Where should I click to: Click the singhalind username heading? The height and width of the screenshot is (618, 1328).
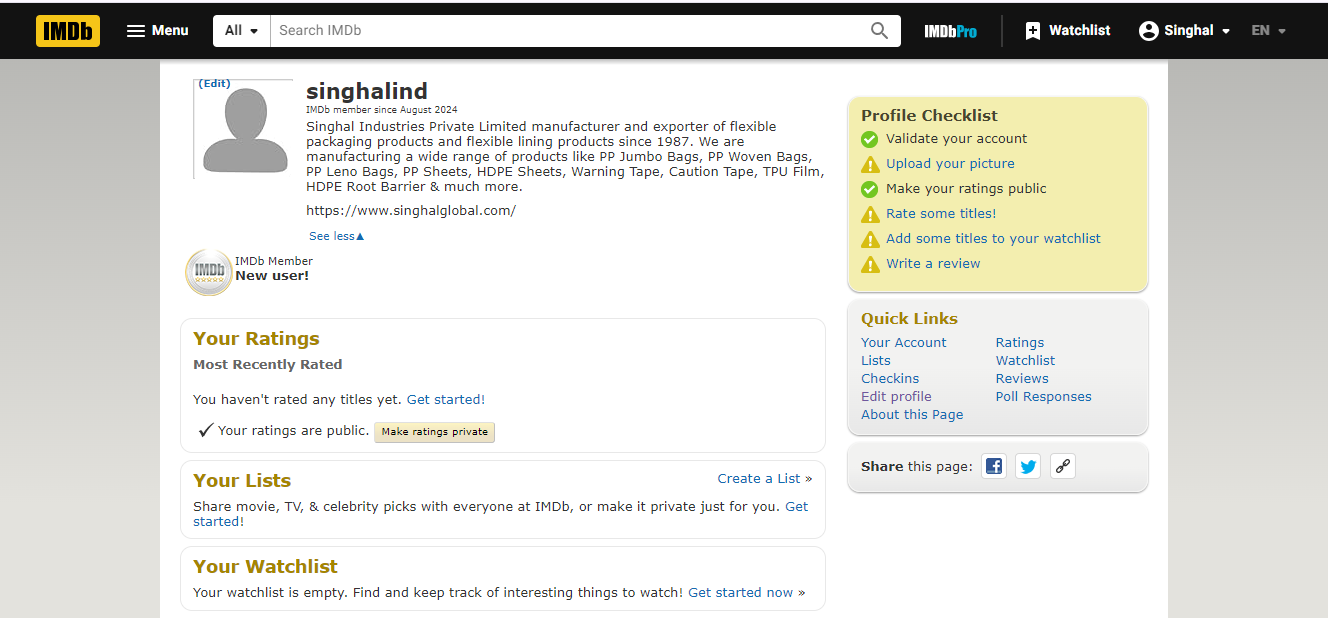[367, 91]
